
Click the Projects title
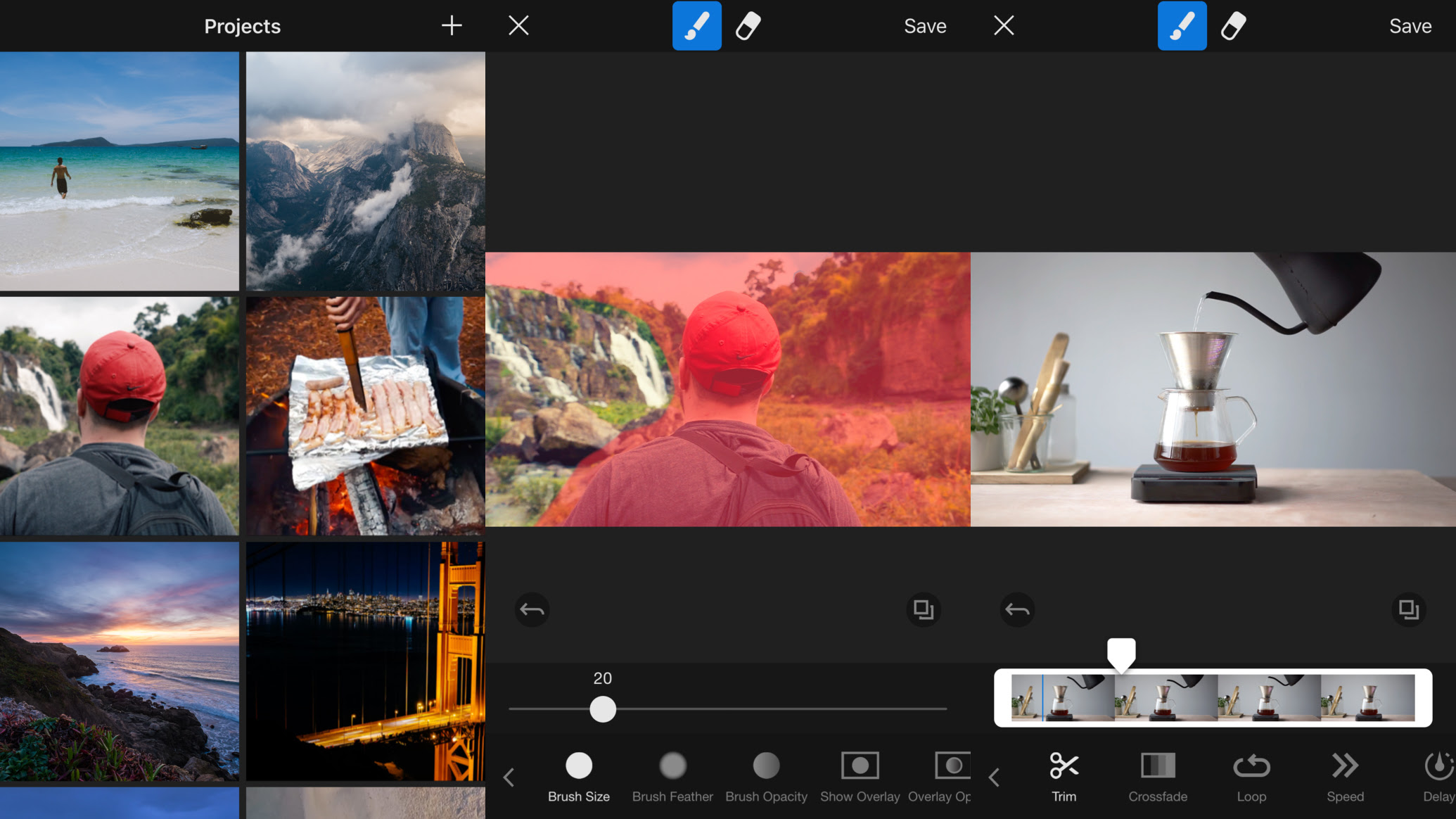(x=242, y=26)
